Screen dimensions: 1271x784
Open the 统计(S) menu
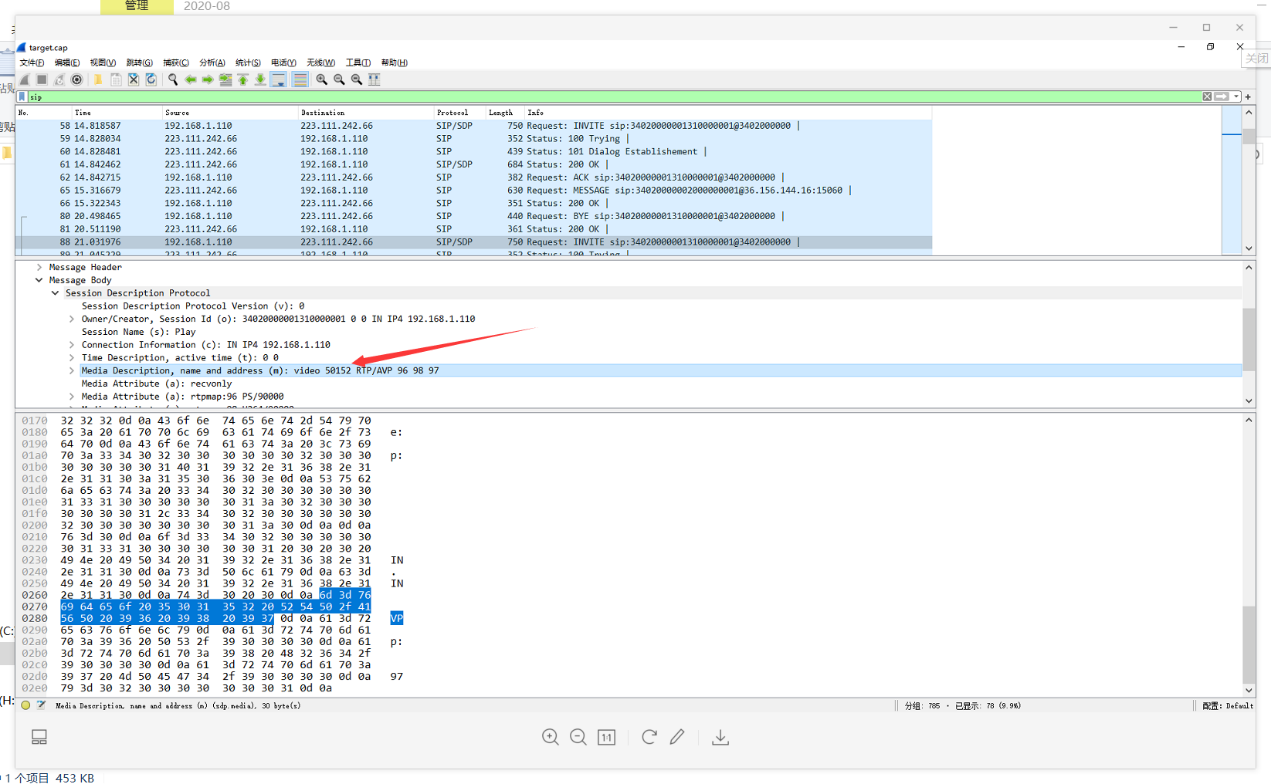(248, 63)
